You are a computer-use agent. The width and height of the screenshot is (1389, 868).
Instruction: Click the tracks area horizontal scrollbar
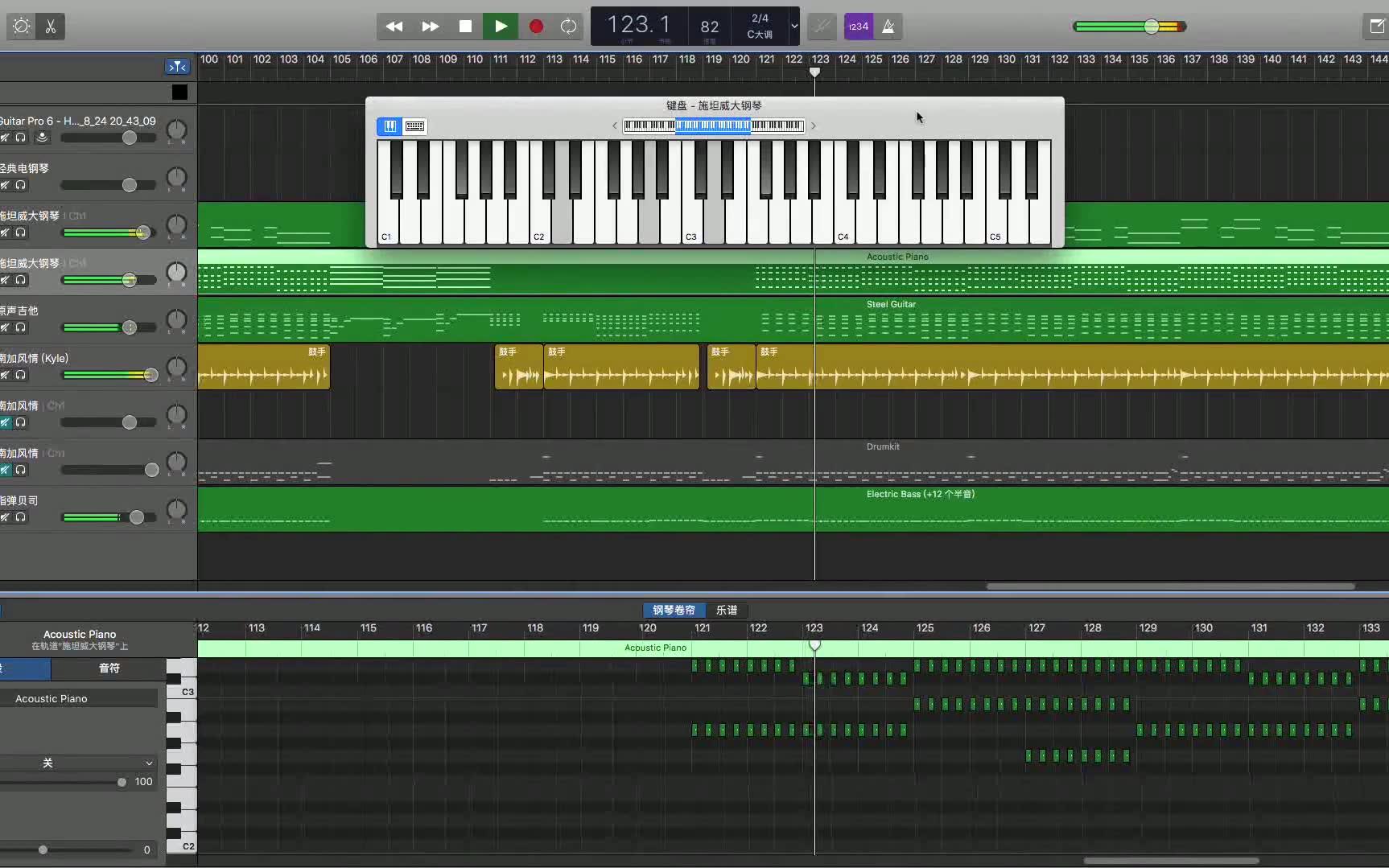point(1171,586)
